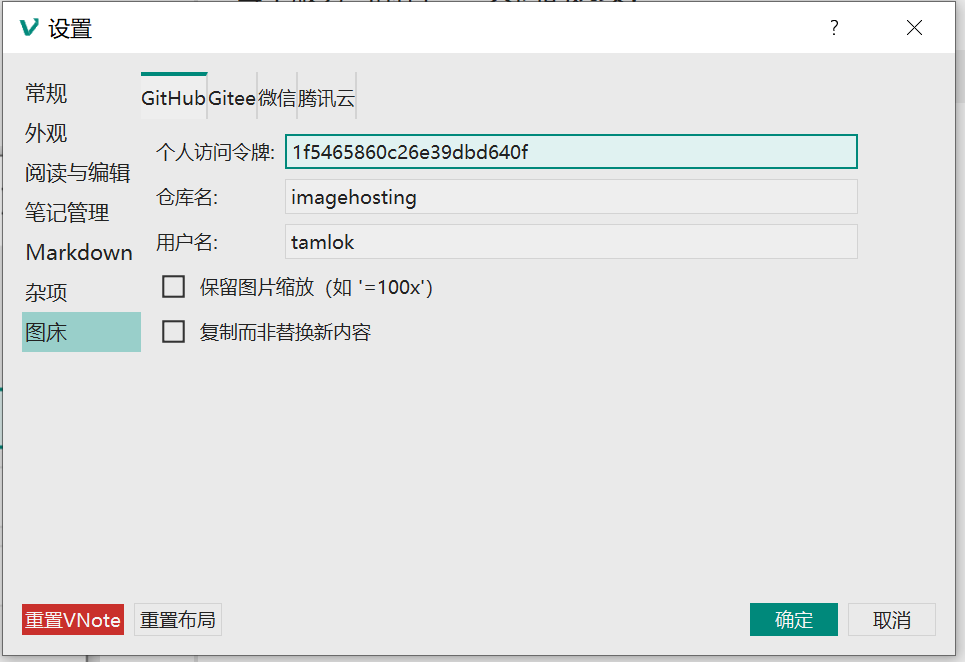Switch to the GitHub tab
The image size is (965, 662).
[174, 97]
